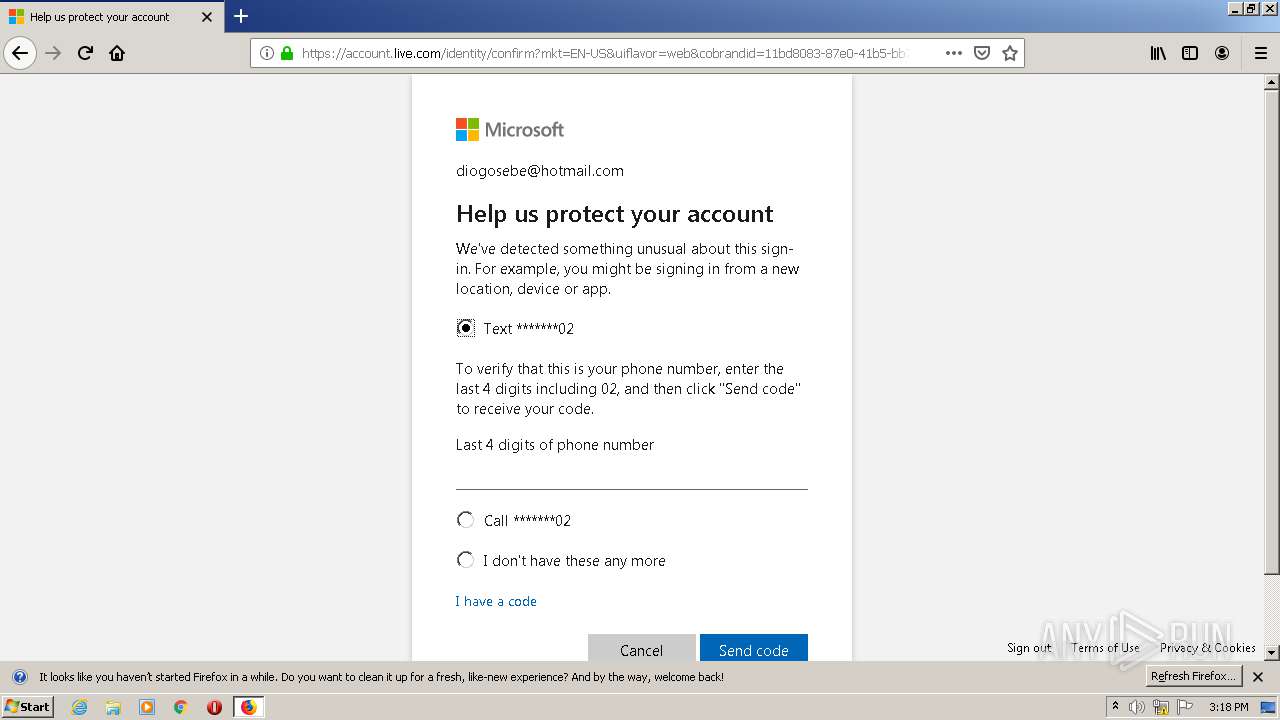The width and height of the screenshot is (1280, 720).
Task: Open the volume speaker tray icon
Action: [x=1137, y=707]
